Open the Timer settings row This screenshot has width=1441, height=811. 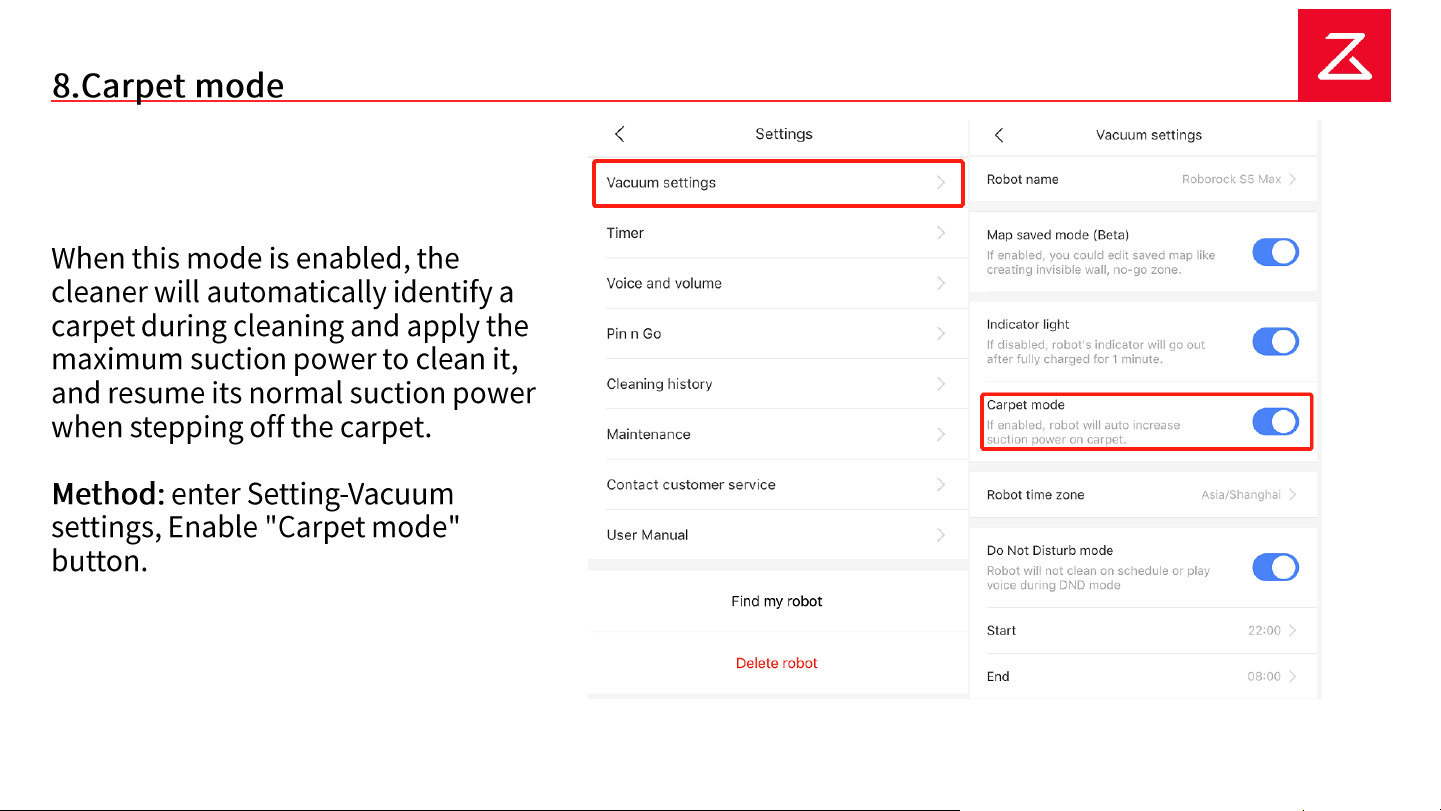point(778,233)
